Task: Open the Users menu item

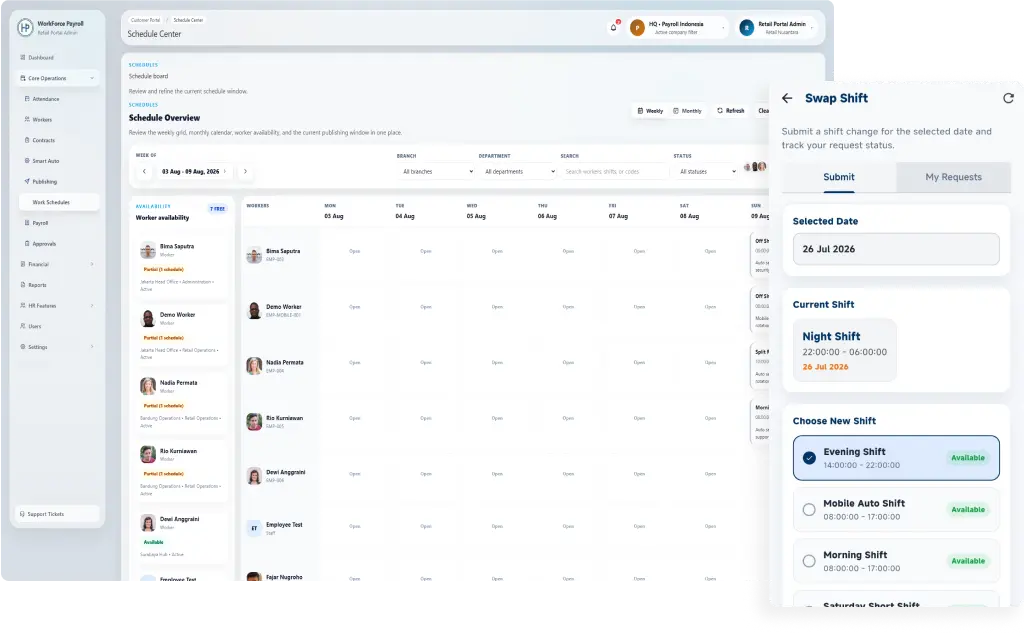Action: click(57, 326)
